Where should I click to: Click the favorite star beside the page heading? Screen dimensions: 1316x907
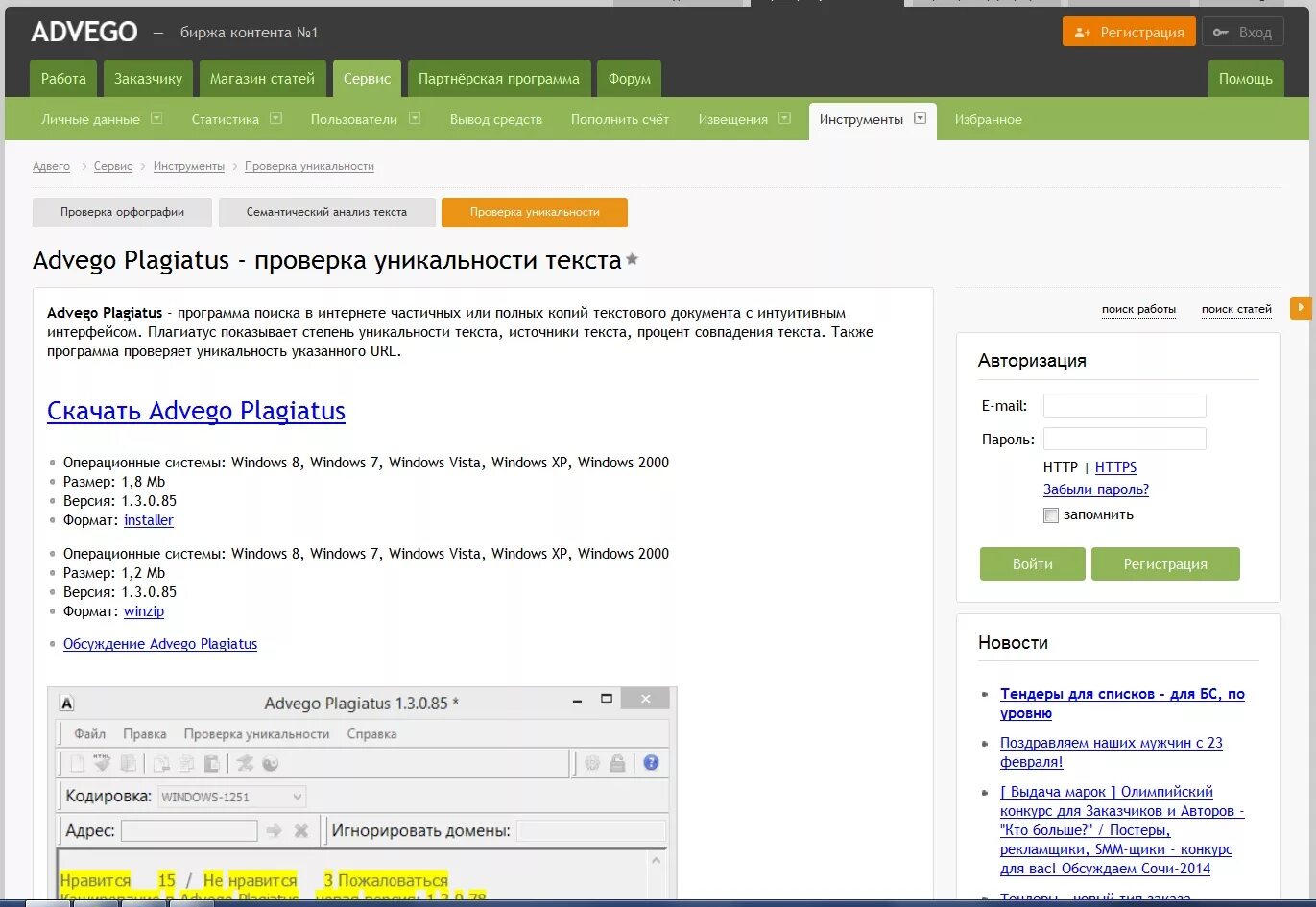coord(632,259)
